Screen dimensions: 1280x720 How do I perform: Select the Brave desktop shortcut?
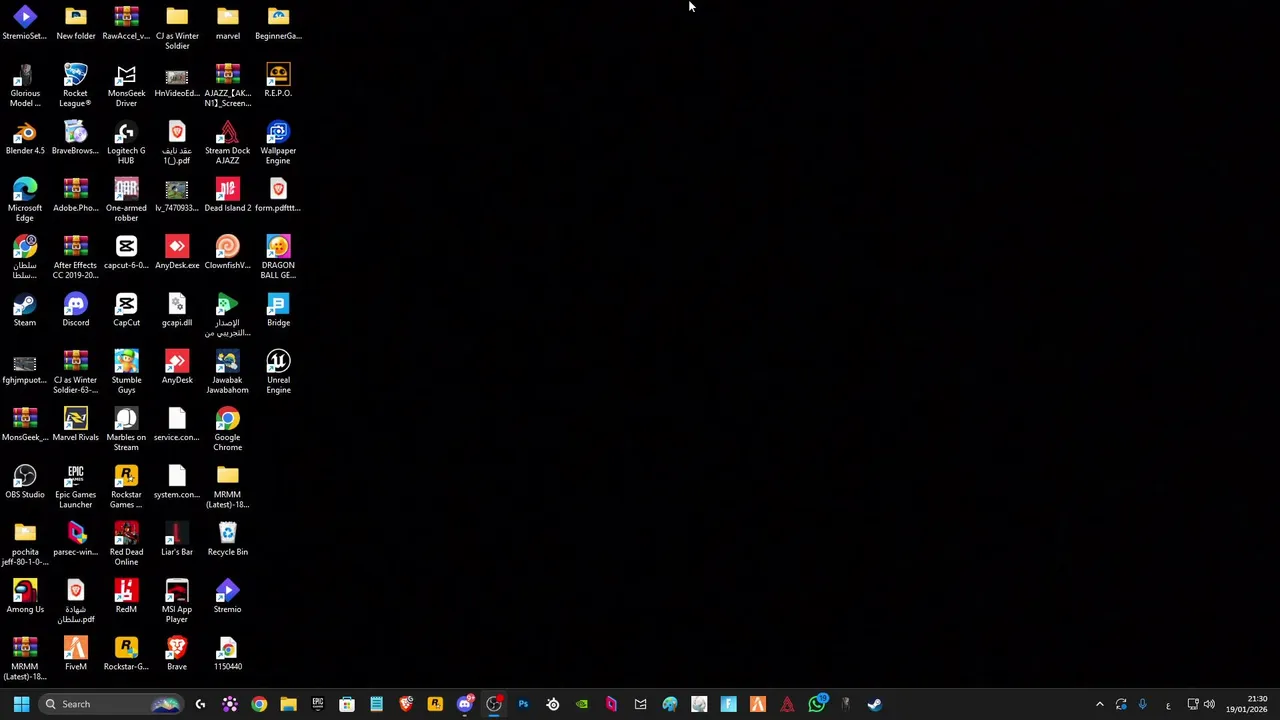(x=177, y=655)
